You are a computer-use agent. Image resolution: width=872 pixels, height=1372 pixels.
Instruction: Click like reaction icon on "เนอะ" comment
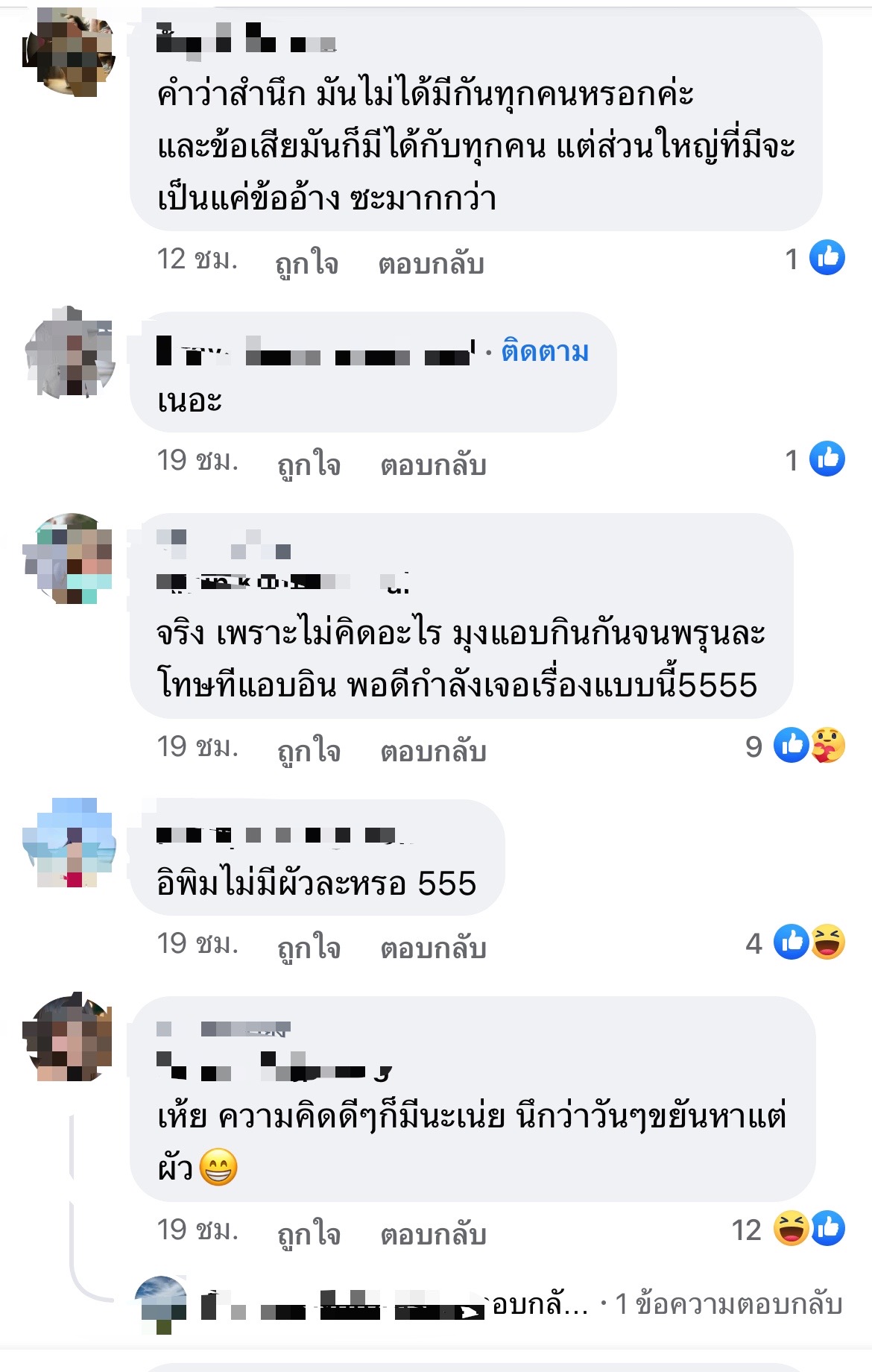tap(827, 459)
